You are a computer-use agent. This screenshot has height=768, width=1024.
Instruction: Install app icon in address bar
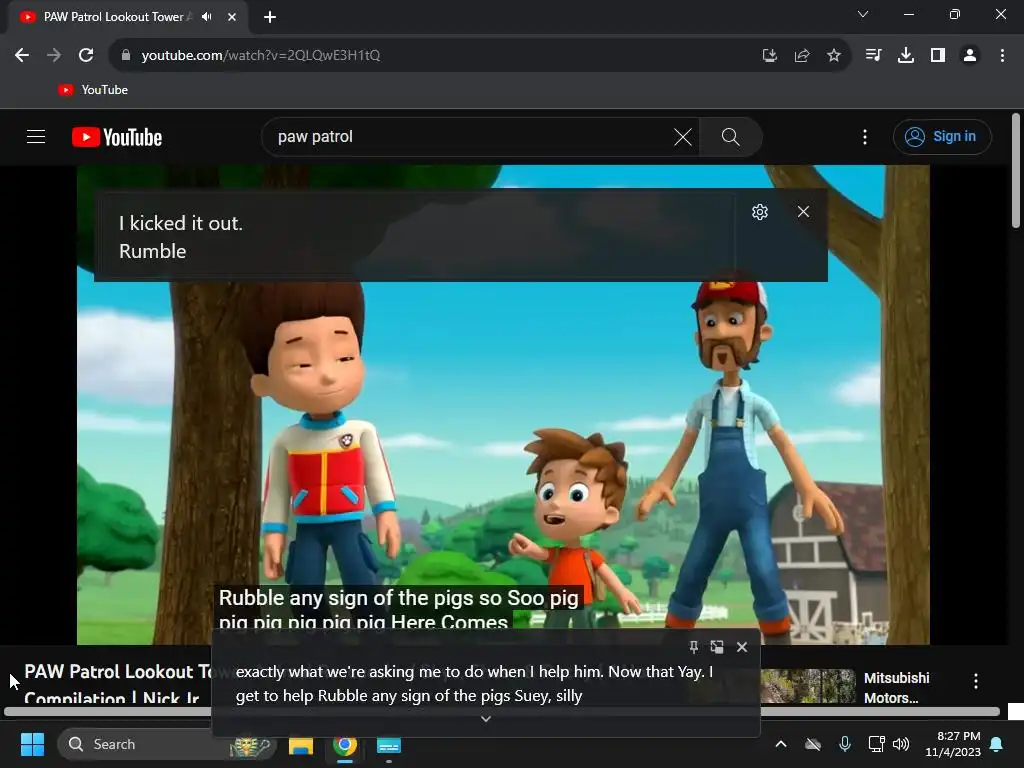(x=770, y=56)
